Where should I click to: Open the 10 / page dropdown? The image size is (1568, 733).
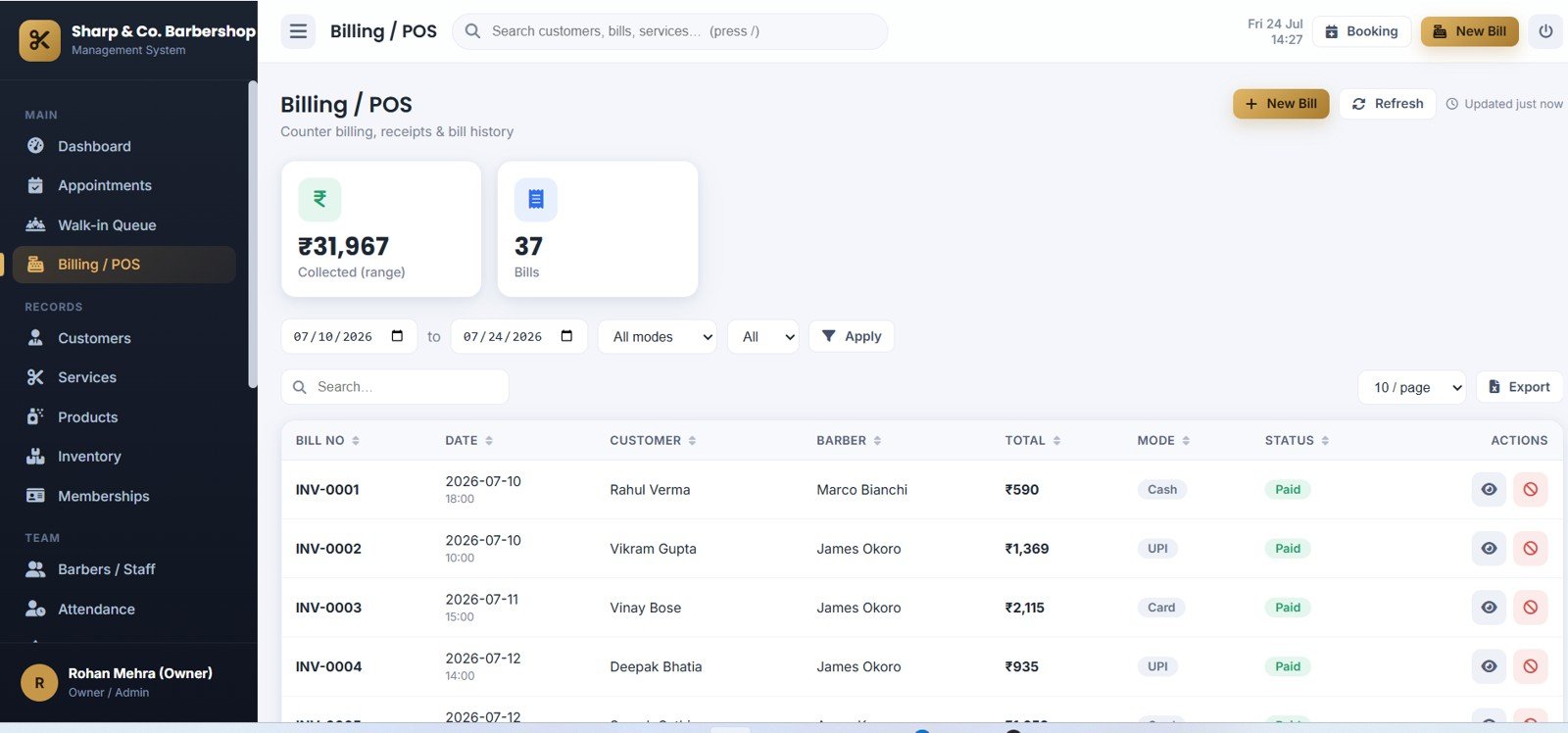point(1412,387)
